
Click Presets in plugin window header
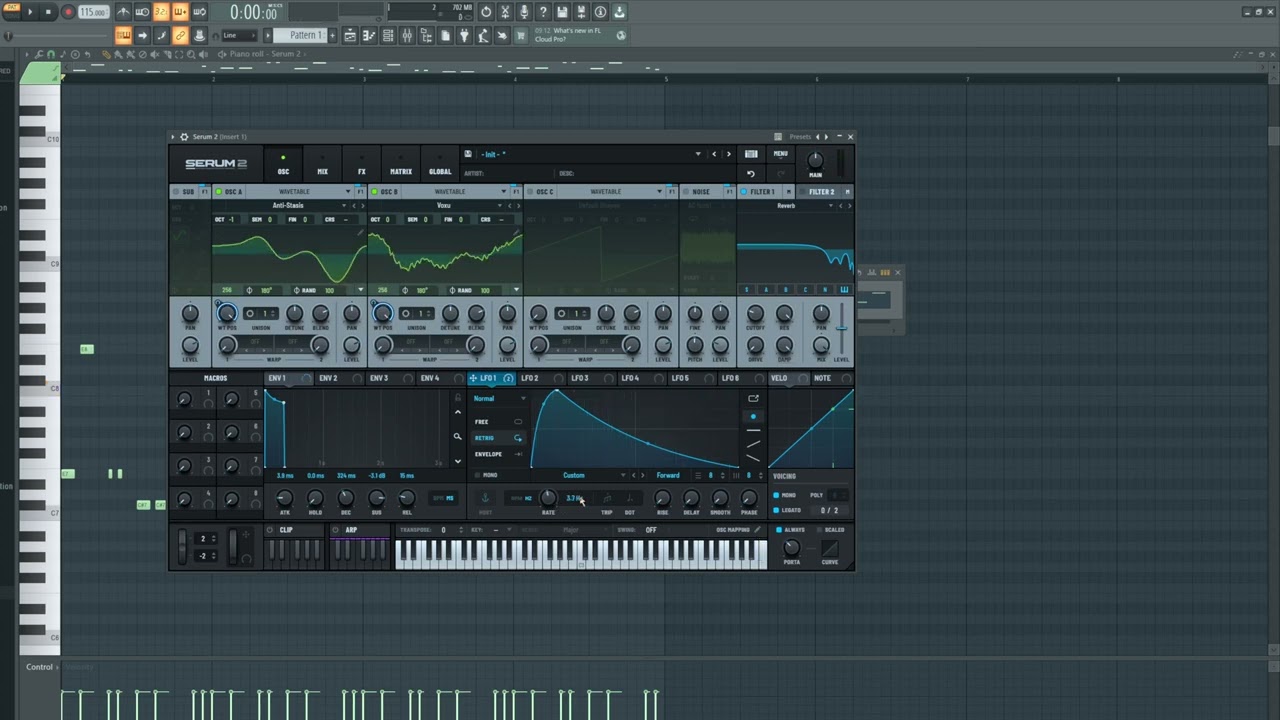800,136
